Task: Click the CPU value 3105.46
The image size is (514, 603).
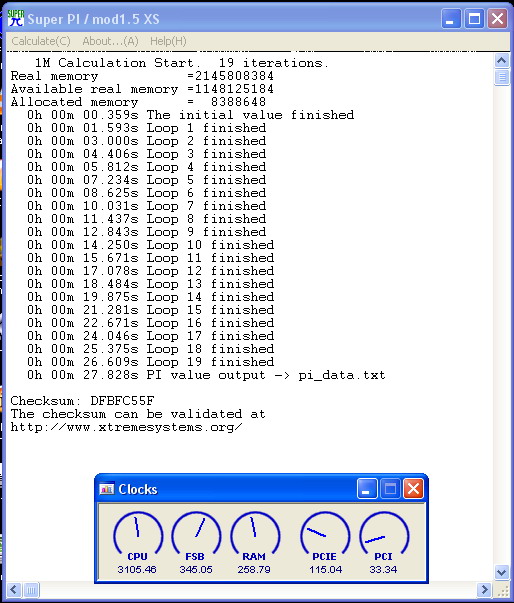Action: coord(137,570)
